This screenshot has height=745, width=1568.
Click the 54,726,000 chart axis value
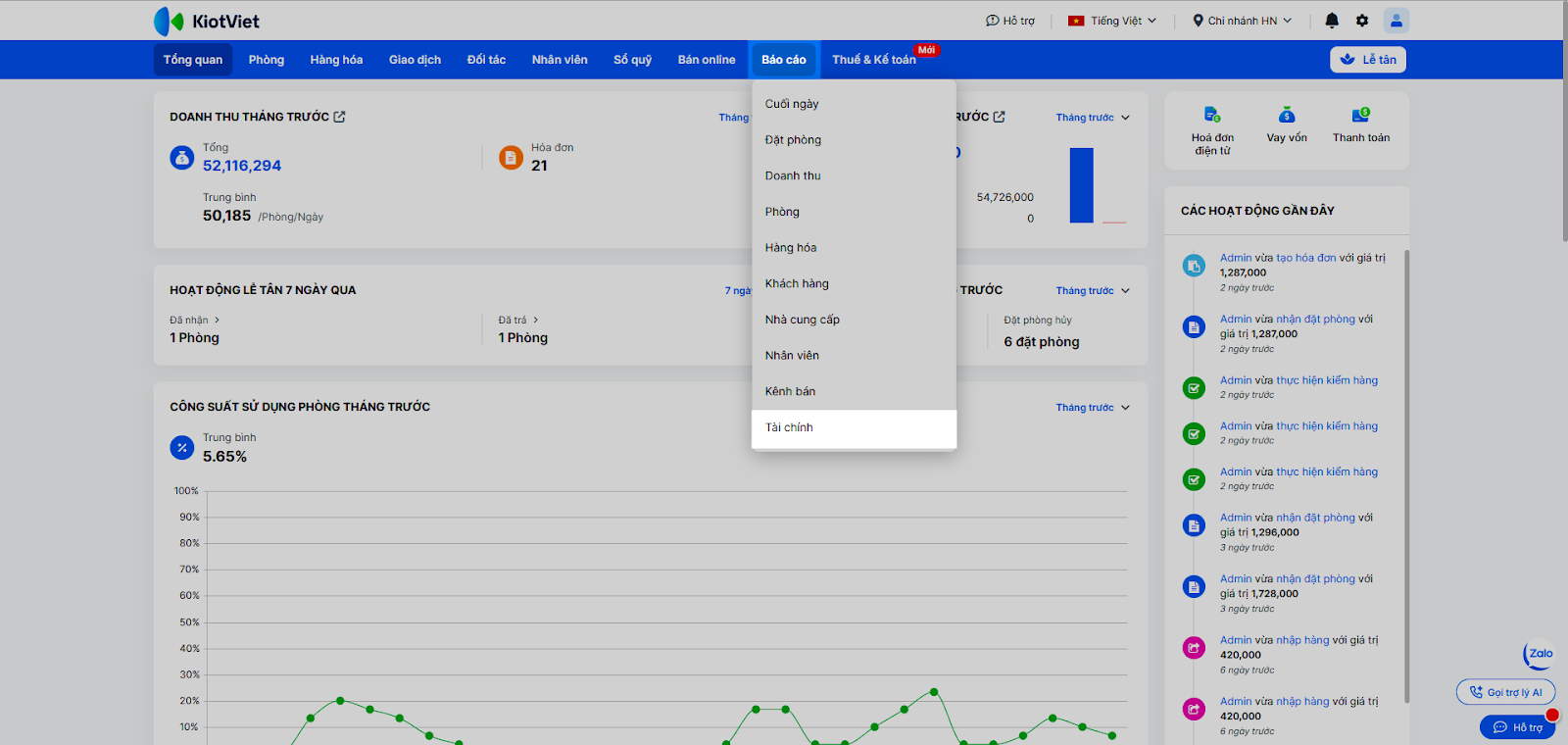[x=1004, y=197]
